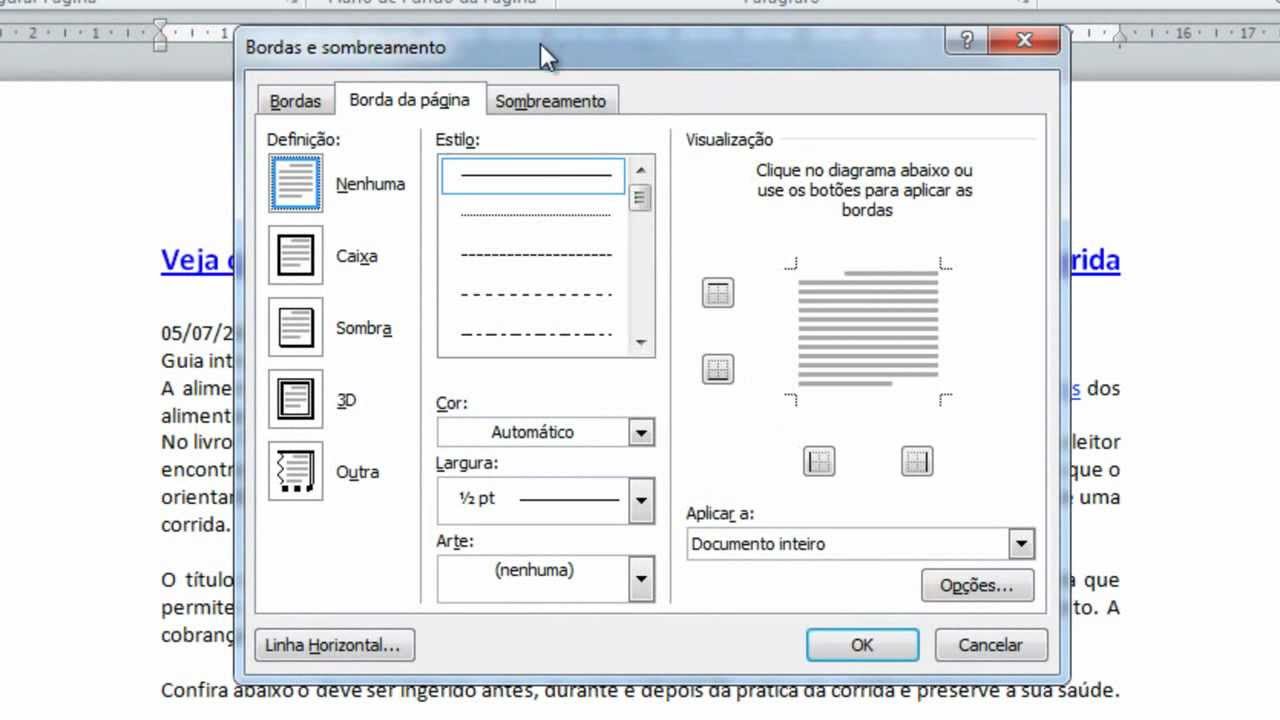Select the dotted line style

click(x=535, y=214)
